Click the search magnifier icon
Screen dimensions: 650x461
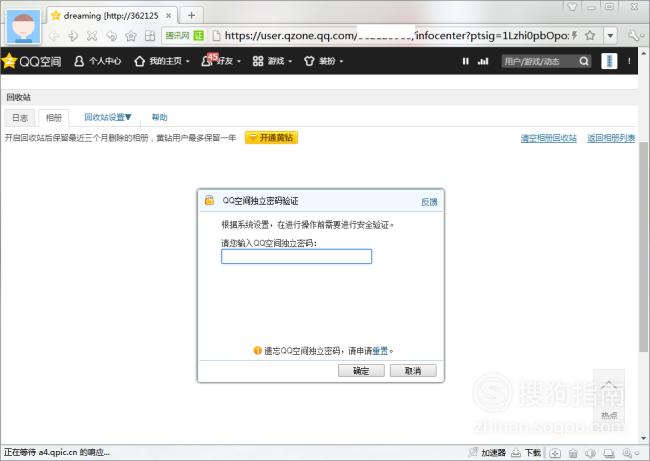point(584,61)
